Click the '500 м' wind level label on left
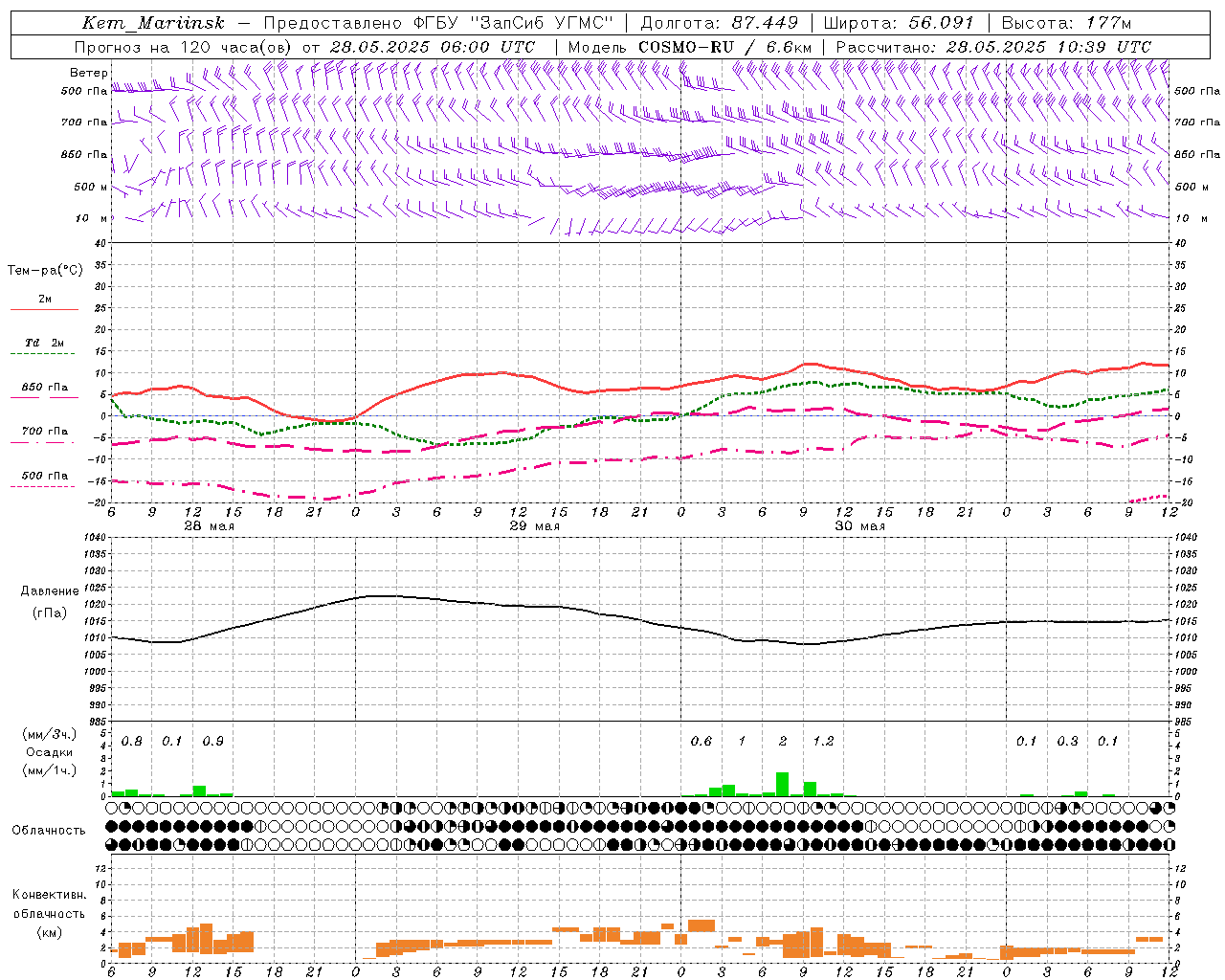This screenshot has height=980, width=1225. pyautogui.click(x=91, y=188)
